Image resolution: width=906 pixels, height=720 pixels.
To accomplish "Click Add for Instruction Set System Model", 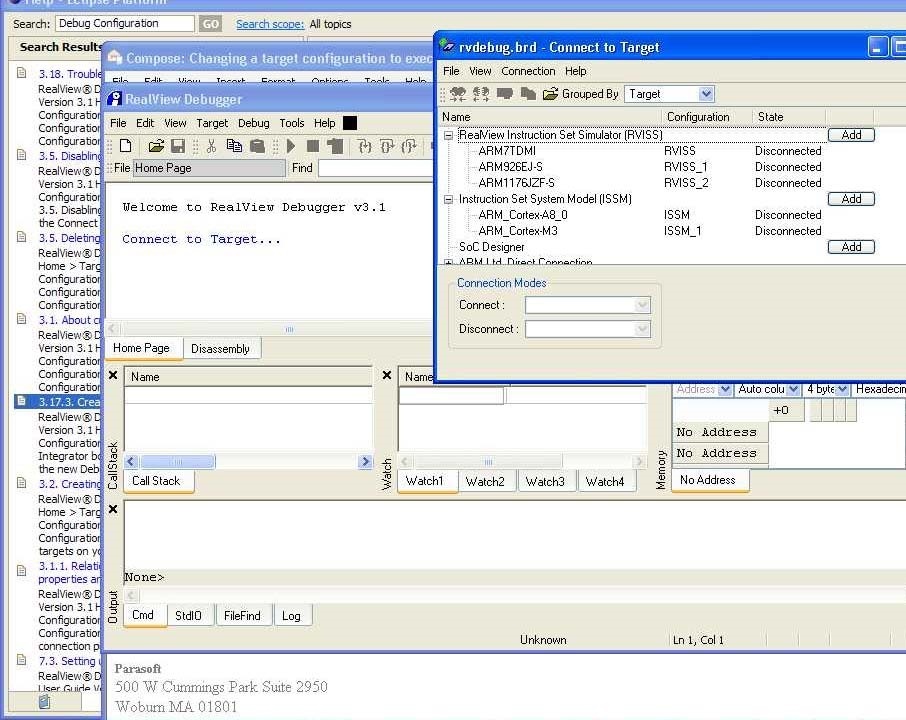I will click(851, 199).
